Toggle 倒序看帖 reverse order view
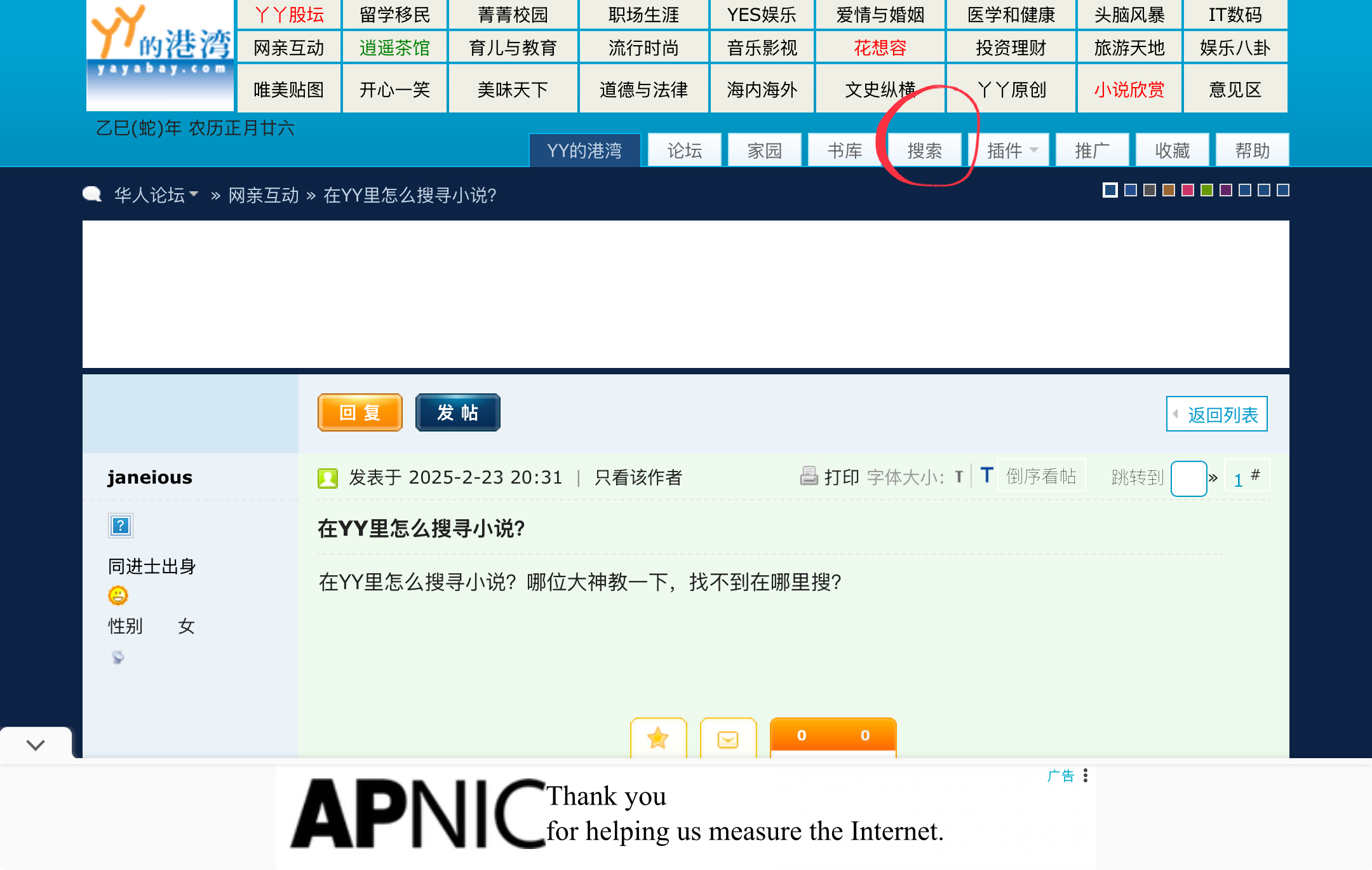This screenshot has height=870, width=1372. tap(1041, 476)
